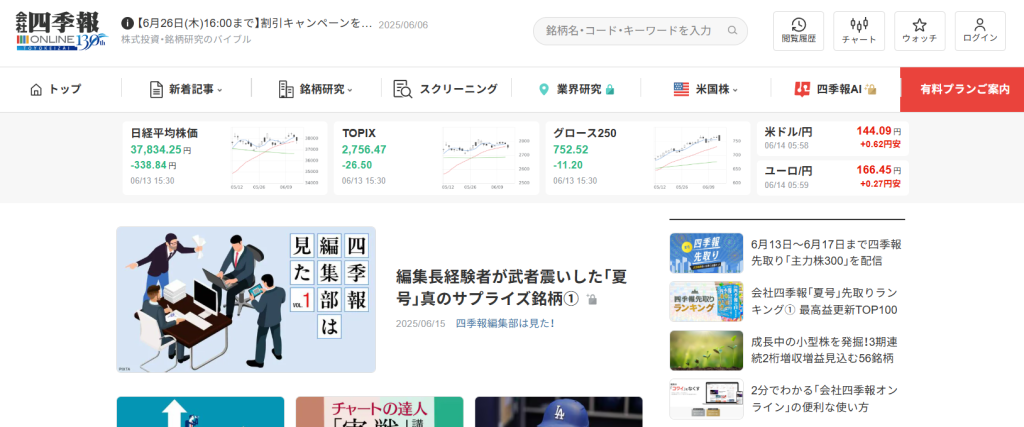1024x427 pixels.
Task: Open 四季報先取り「主力株300」 article link
Action: (x=826, y=253)
